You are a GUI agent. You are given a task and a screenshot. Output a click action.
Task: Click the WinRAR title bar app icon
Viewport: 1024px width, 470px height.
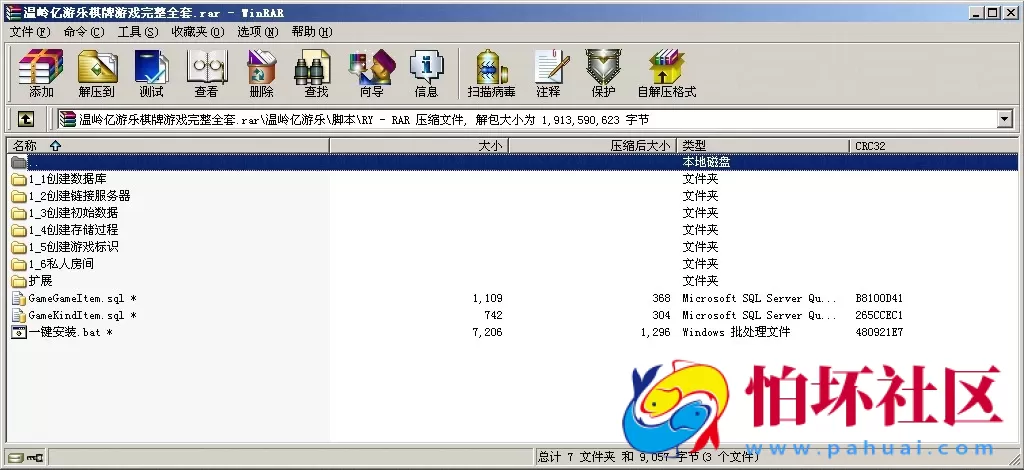pos(12,12)
